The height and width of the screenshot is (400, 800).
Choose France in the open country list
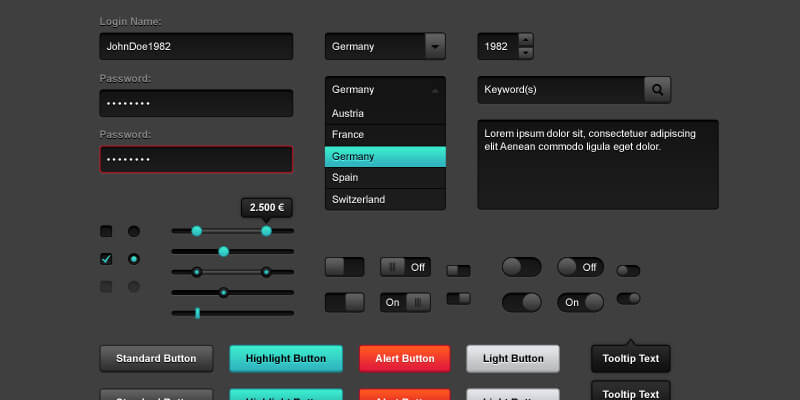[385, 135]
